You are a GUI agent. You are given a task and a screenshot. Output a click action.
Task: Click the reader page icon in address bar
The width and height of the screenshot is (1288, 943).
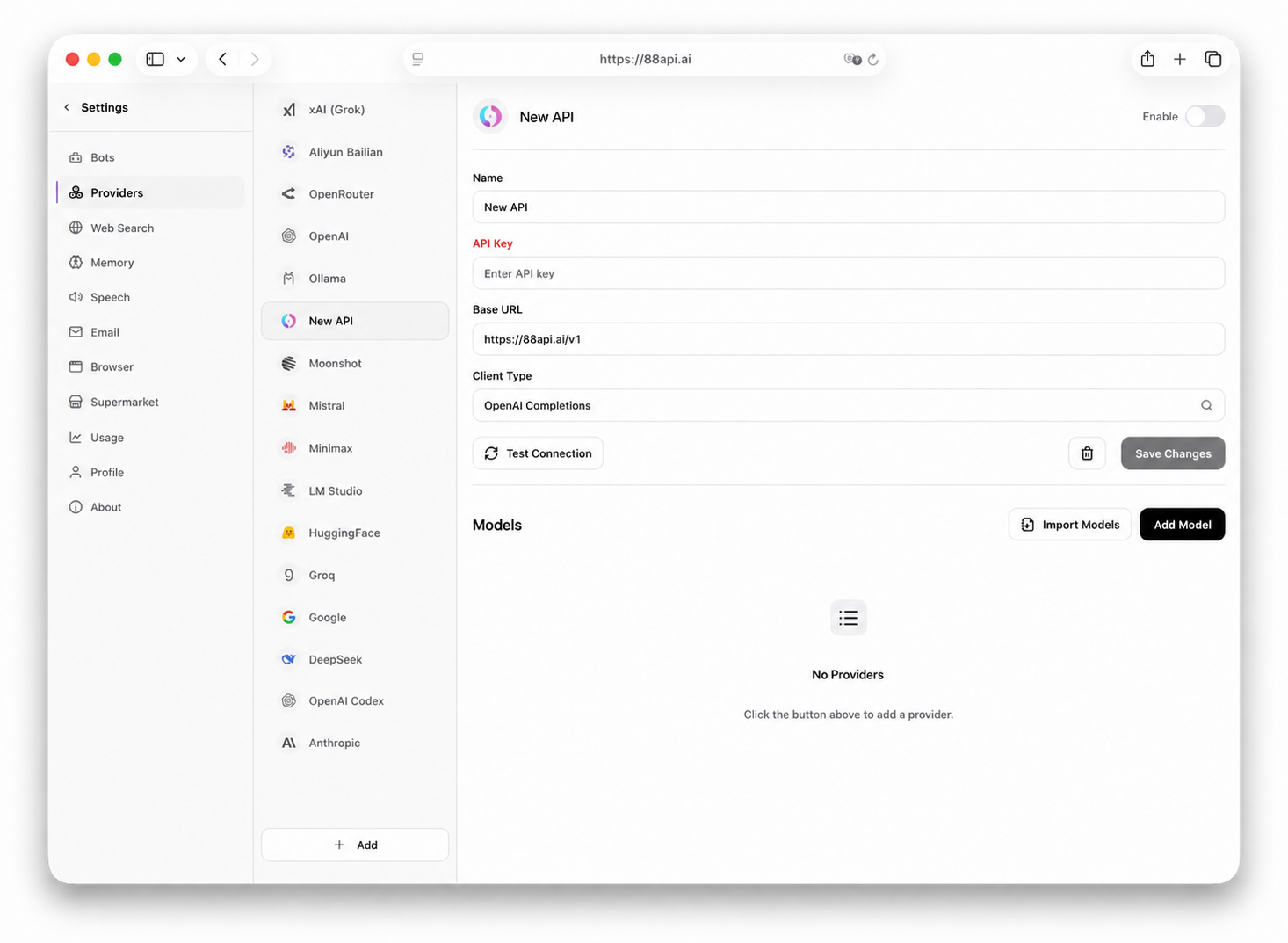(418, 59)
